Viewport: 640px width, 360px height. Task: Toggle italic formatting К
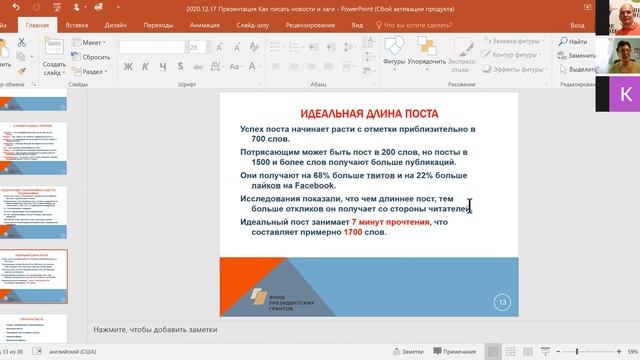coord(145,66)
